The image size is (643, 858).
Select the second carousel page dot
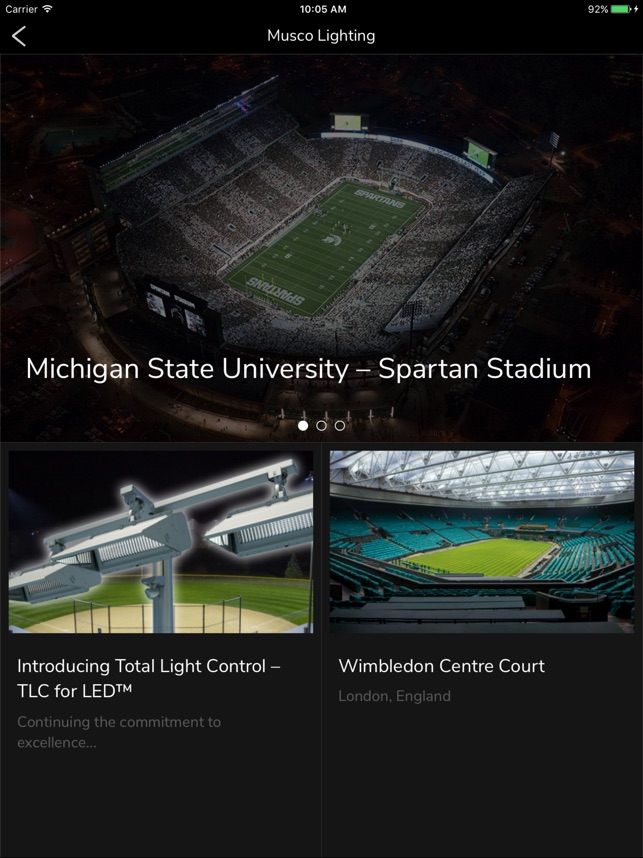click(321, 425)
